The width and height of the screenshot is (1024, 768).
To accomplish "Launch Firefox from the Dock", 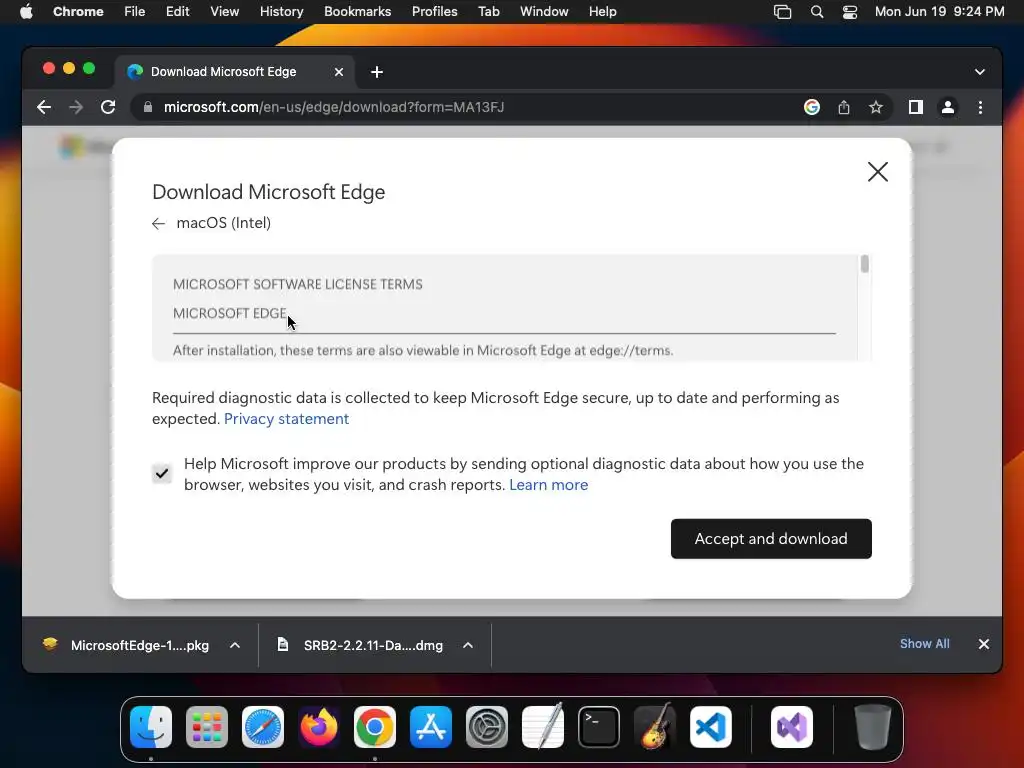I will [319, 727].
